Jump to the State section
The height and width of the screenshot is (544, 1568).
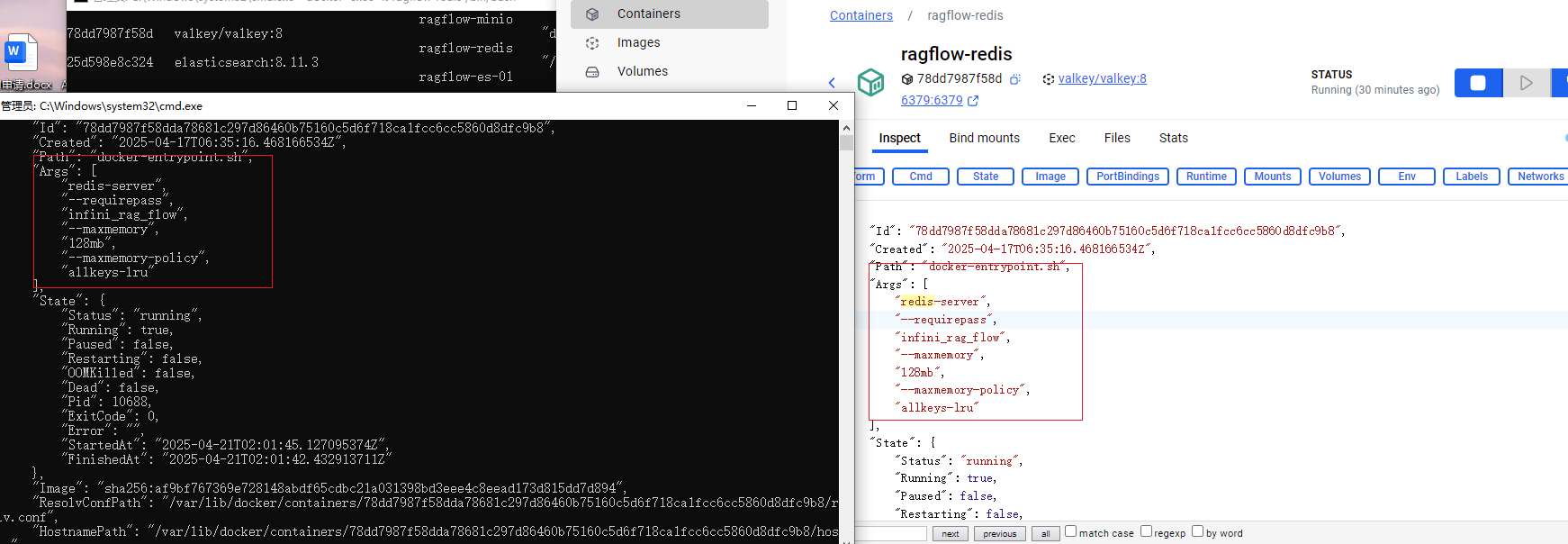tap(986, 177)
